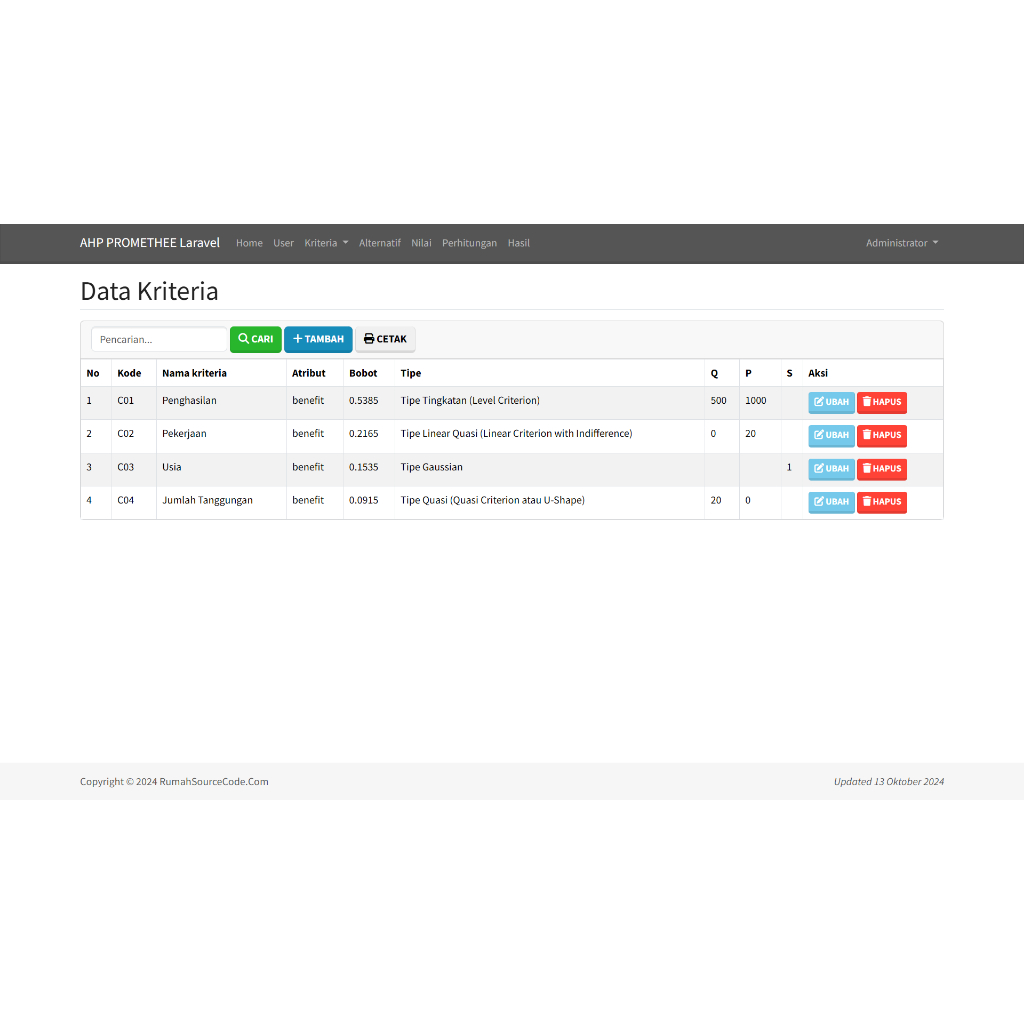Open the Home menu item
This screenshot has width=1024, height=1024.
pos(249,243)
